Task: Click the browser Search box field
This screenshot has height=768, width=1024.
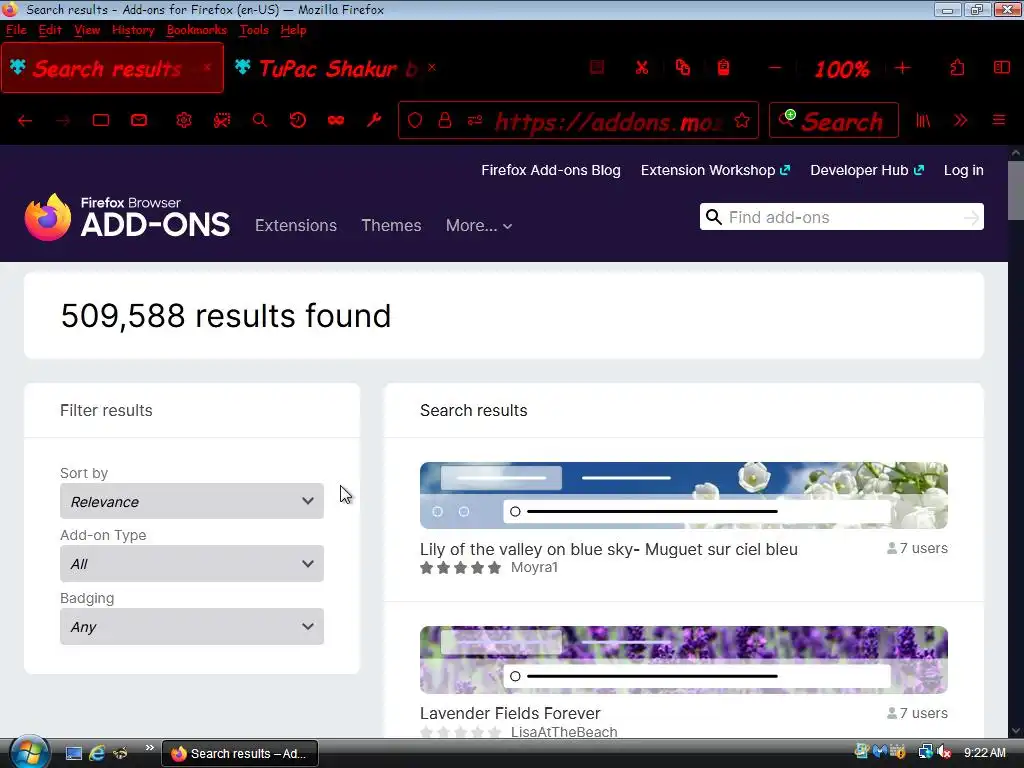Action: tap(834, 120)
